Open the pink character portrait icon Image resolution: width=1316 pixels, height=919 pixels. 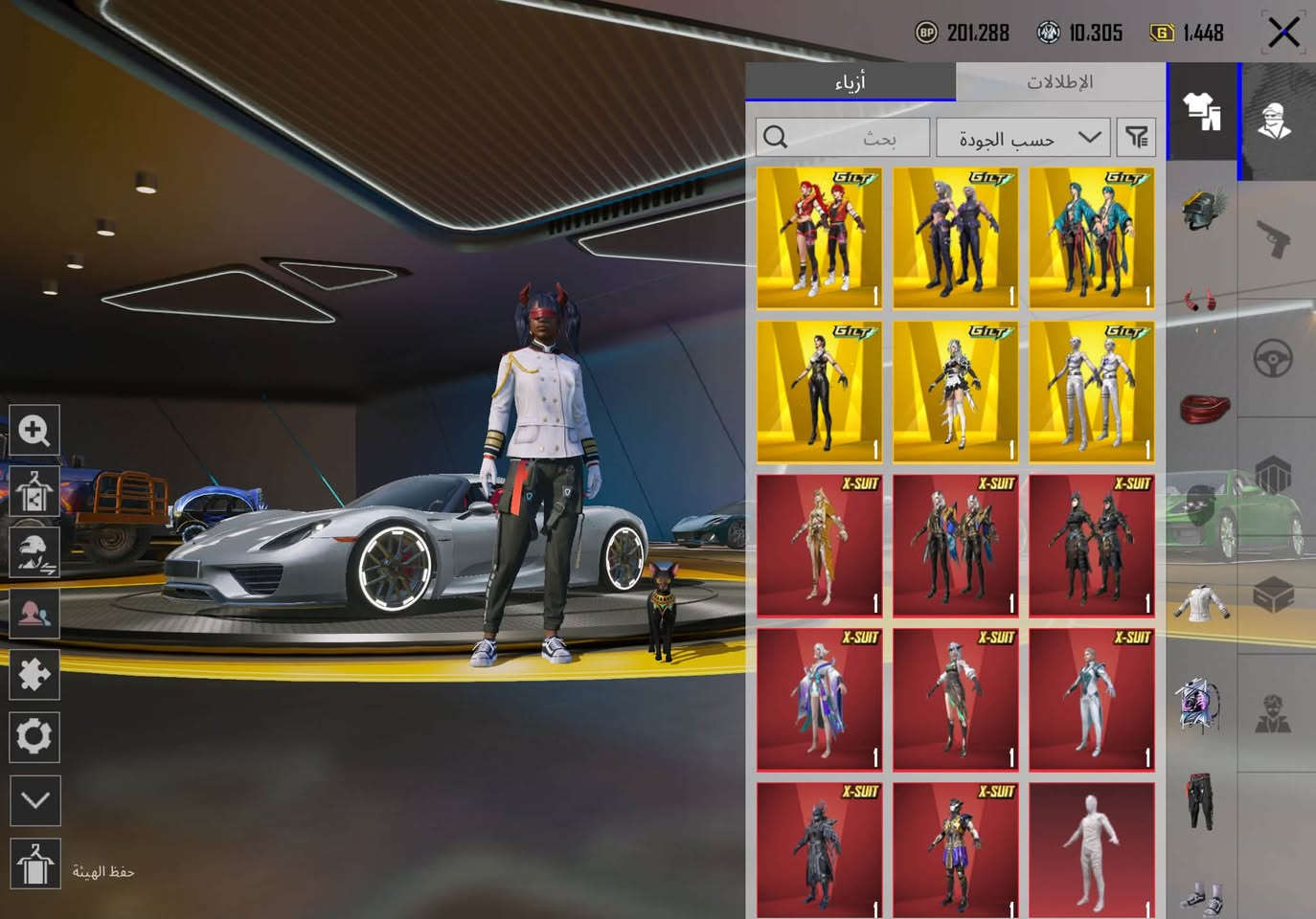(34, 614)
